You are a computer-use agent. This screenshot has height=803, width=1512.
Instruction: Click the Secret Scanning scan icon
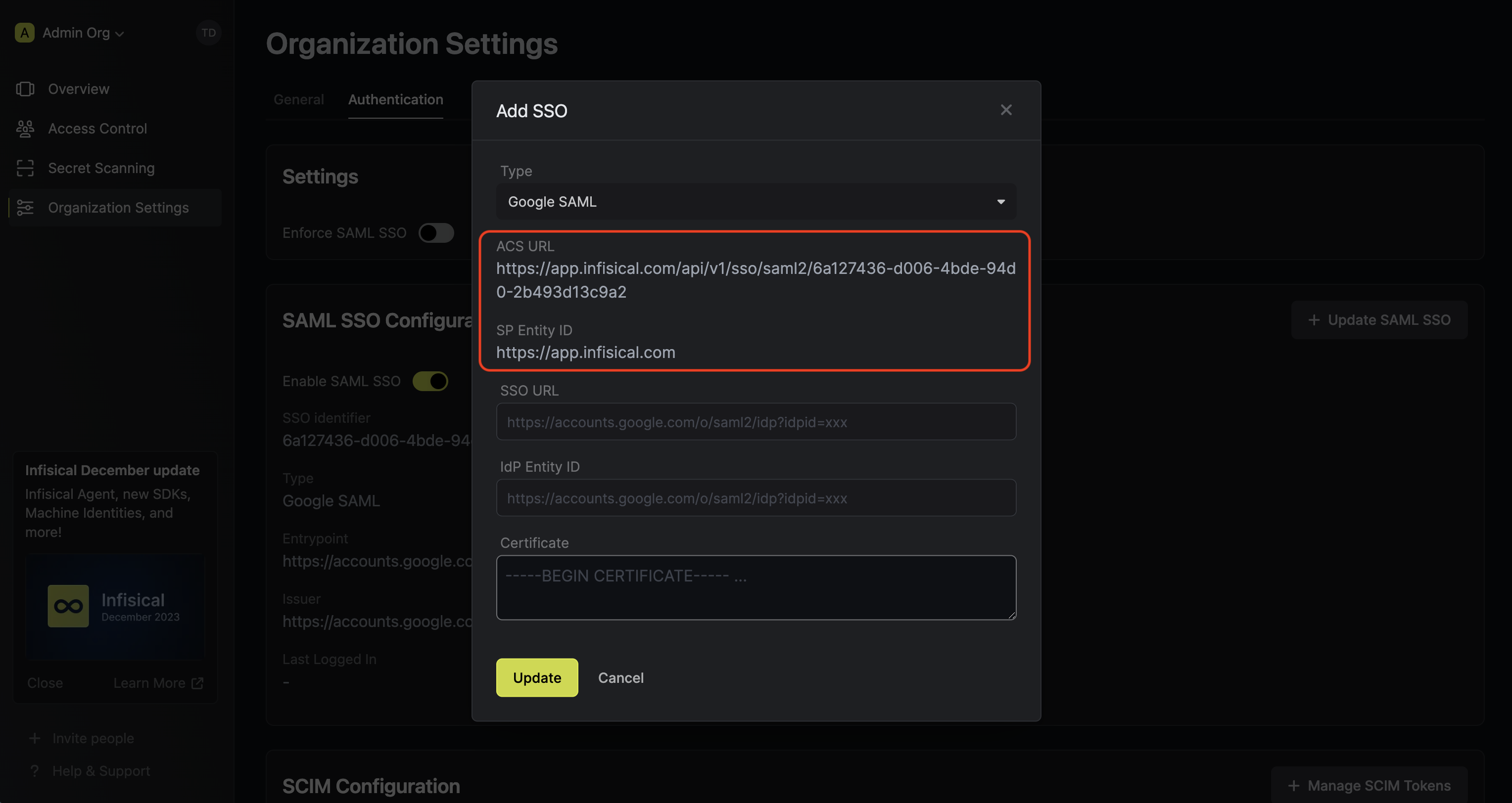[25, 168]
